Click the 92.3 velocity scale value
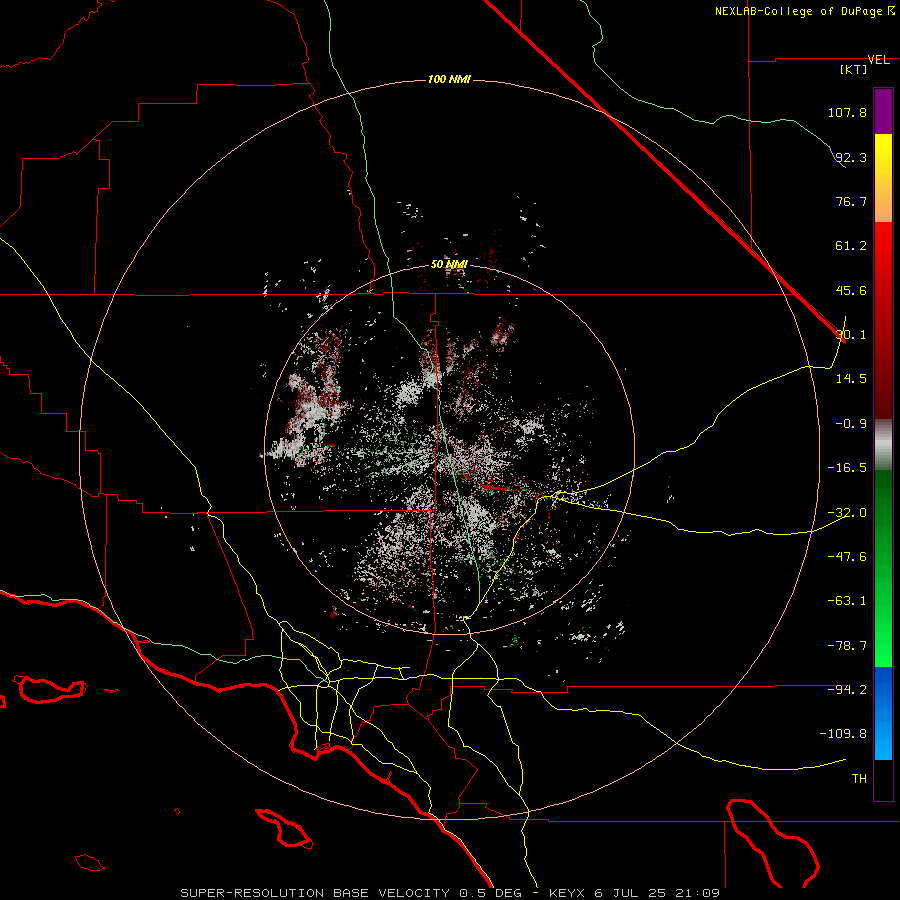The image size is (900, 900). click(x=851, y=157)
